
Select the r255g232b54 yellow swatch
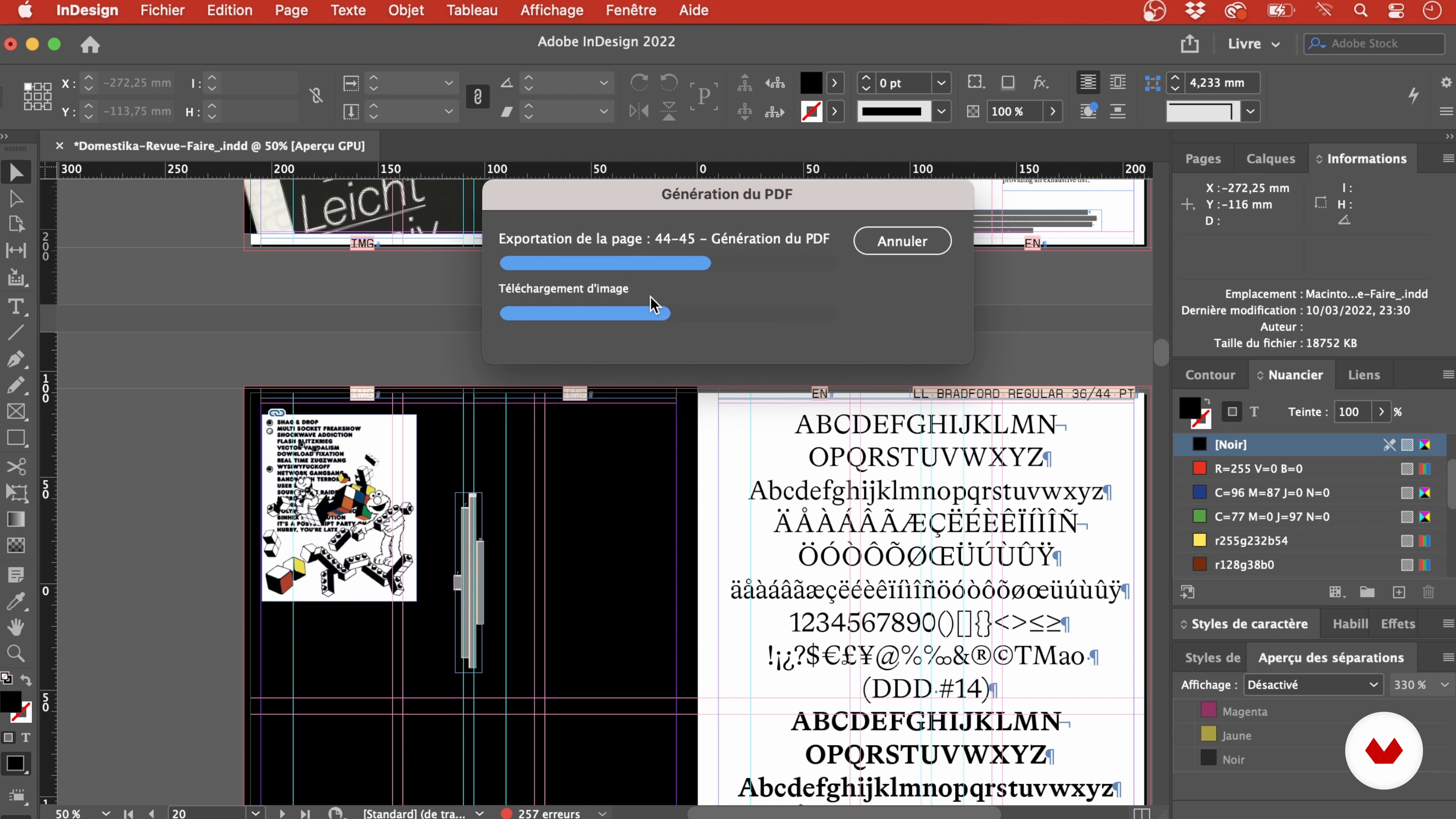[1310, 540]
